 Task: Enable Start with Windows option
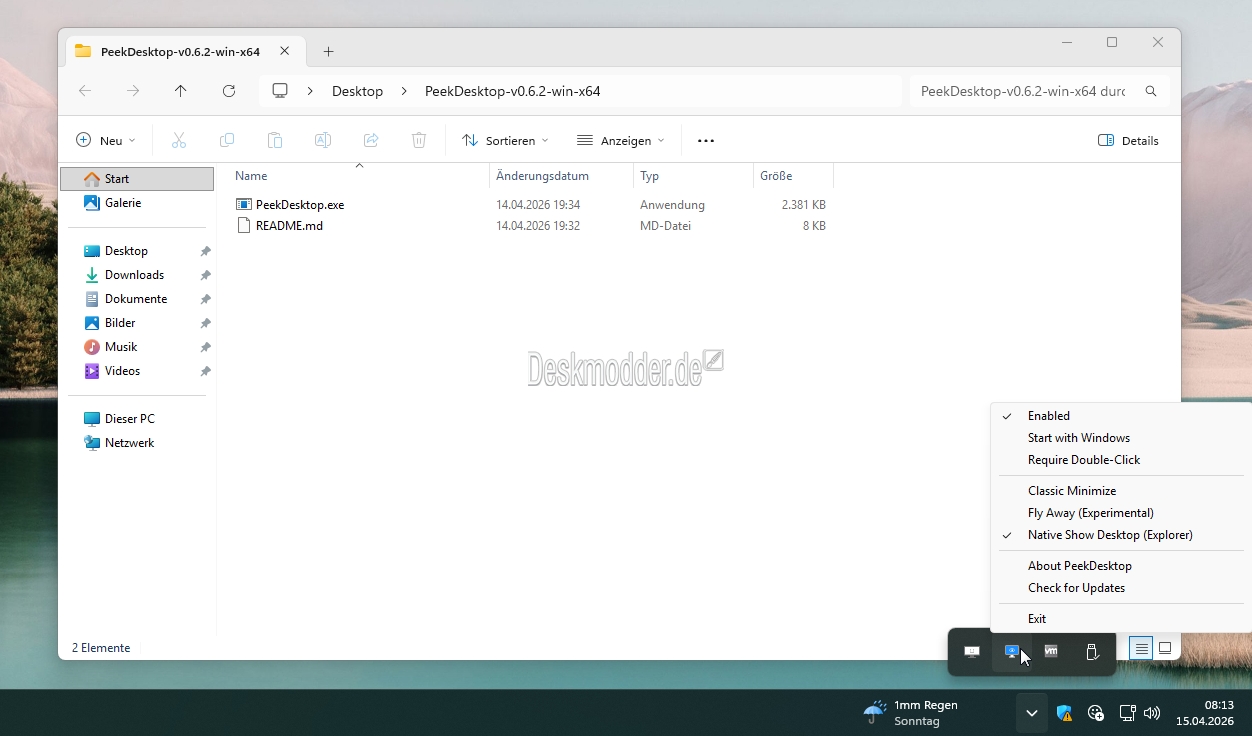click(x=1078, y=438)
